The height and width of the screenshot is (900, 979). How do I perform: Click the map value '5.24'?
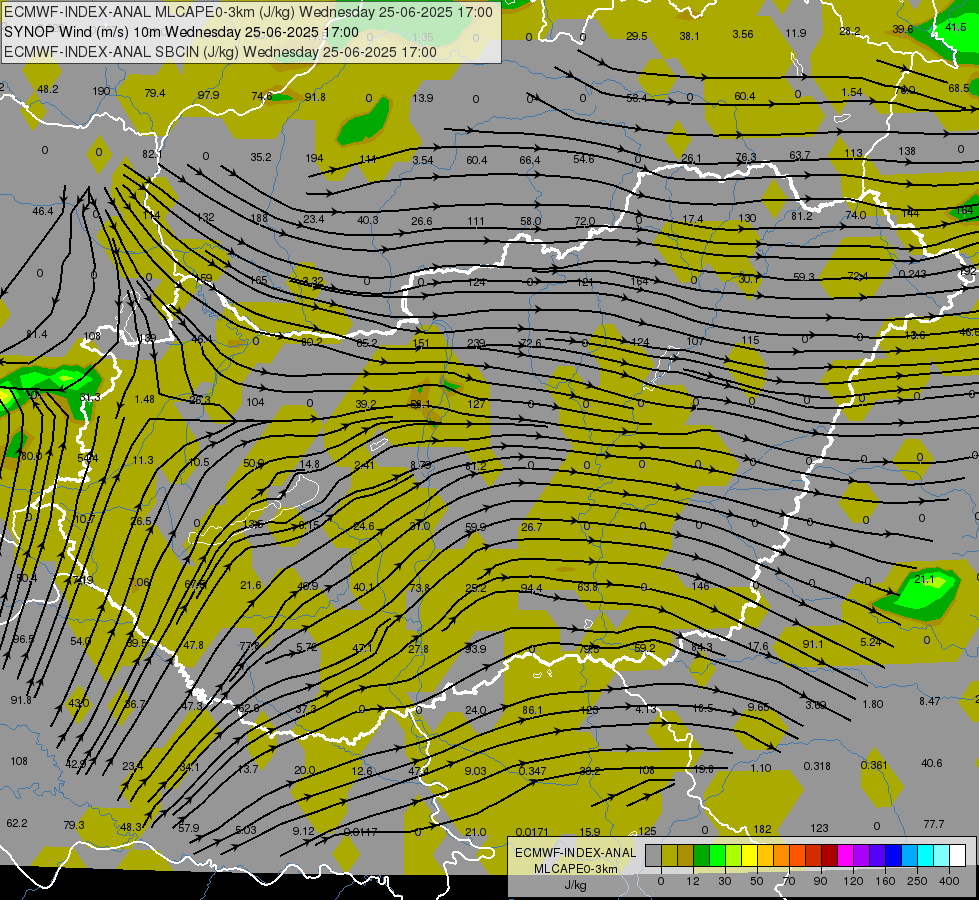point(870,642)
